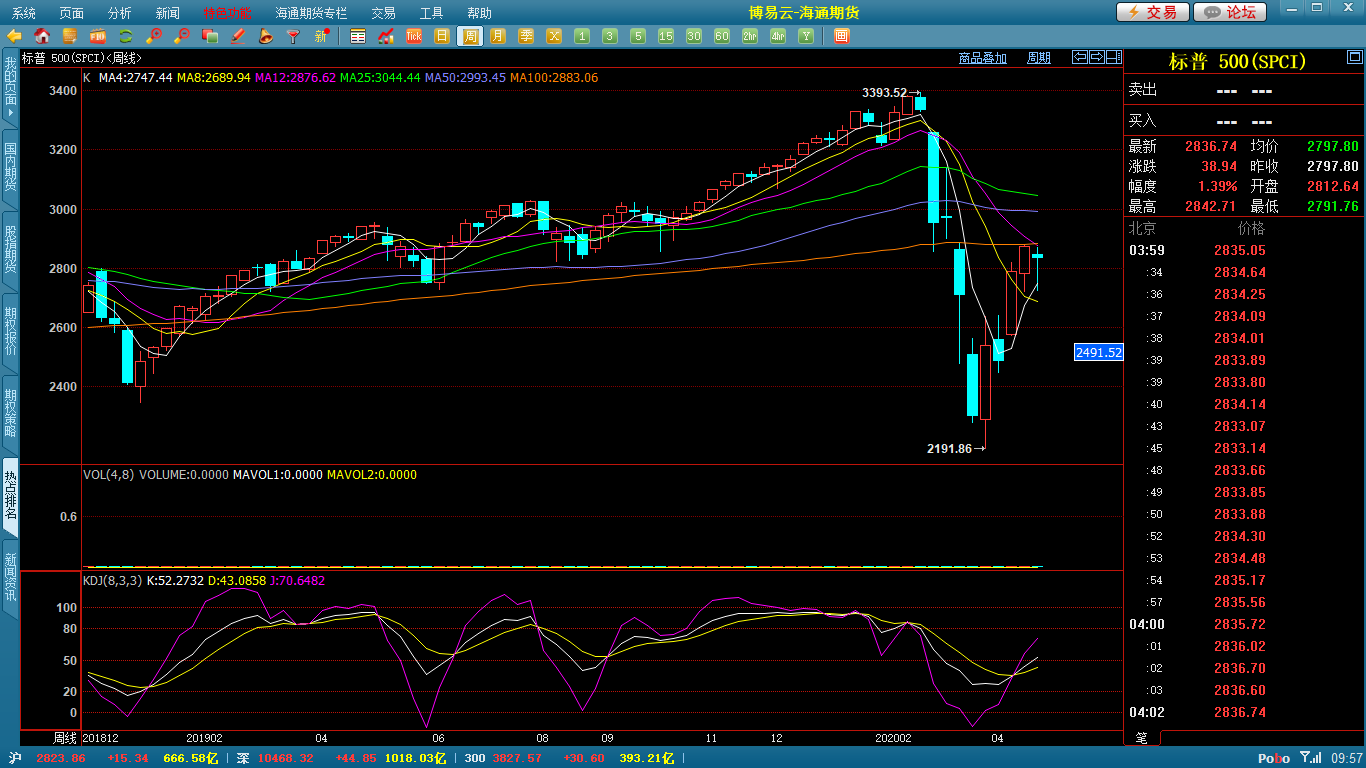Open the 新 news icon
The height and width of the screenshot is (768, 1366).
click(322, 36)
